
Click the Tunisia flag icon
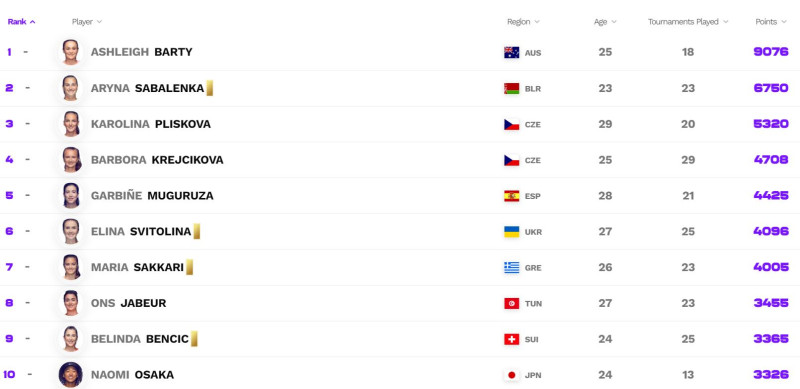click(x=511, y=303)
